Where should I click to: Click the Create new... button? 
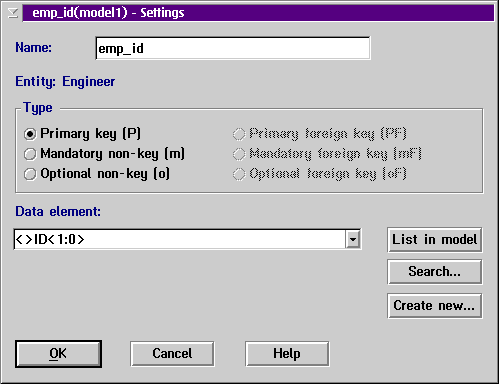pyautogui.click(x=434, y=306)
